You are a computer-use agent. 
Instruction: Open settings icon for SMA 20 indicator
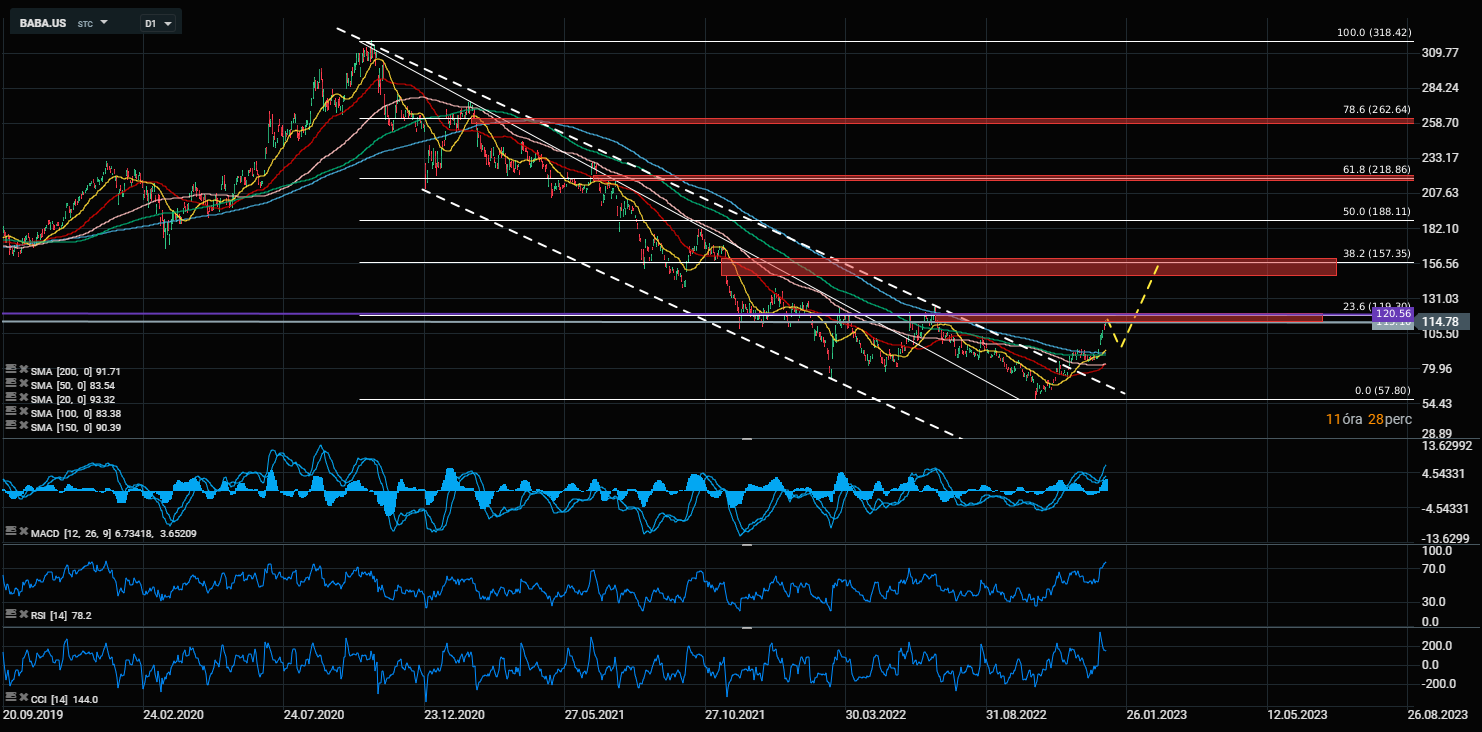10,399
